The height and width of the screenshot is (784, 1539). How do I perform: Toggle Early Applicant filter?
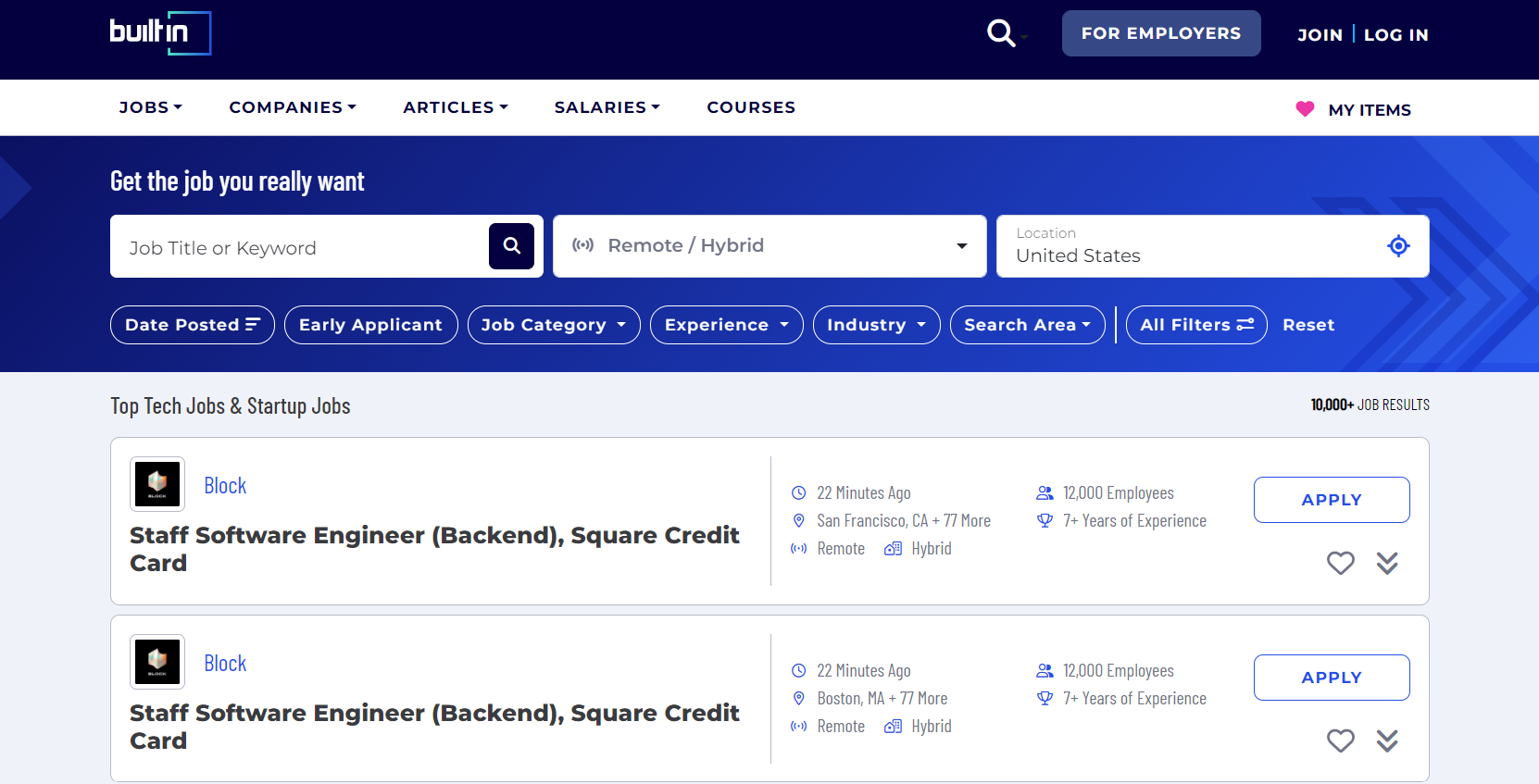tap(370, 325)
